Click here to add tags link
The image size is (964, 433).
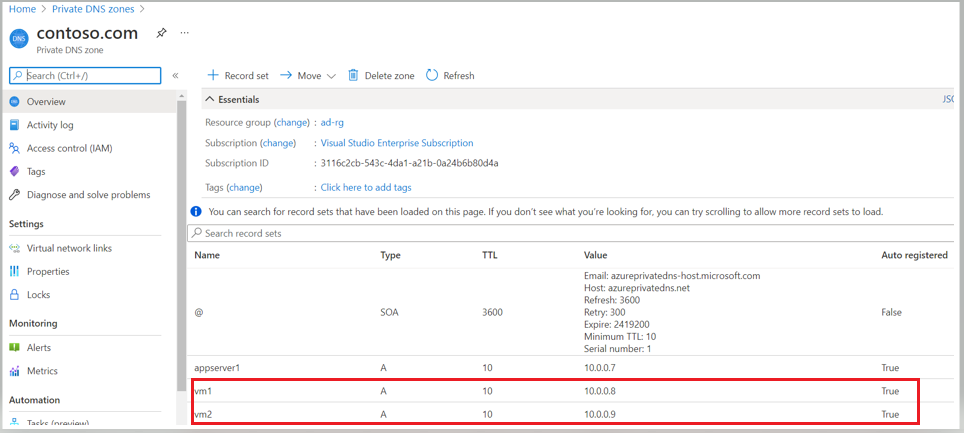[365, 187]
